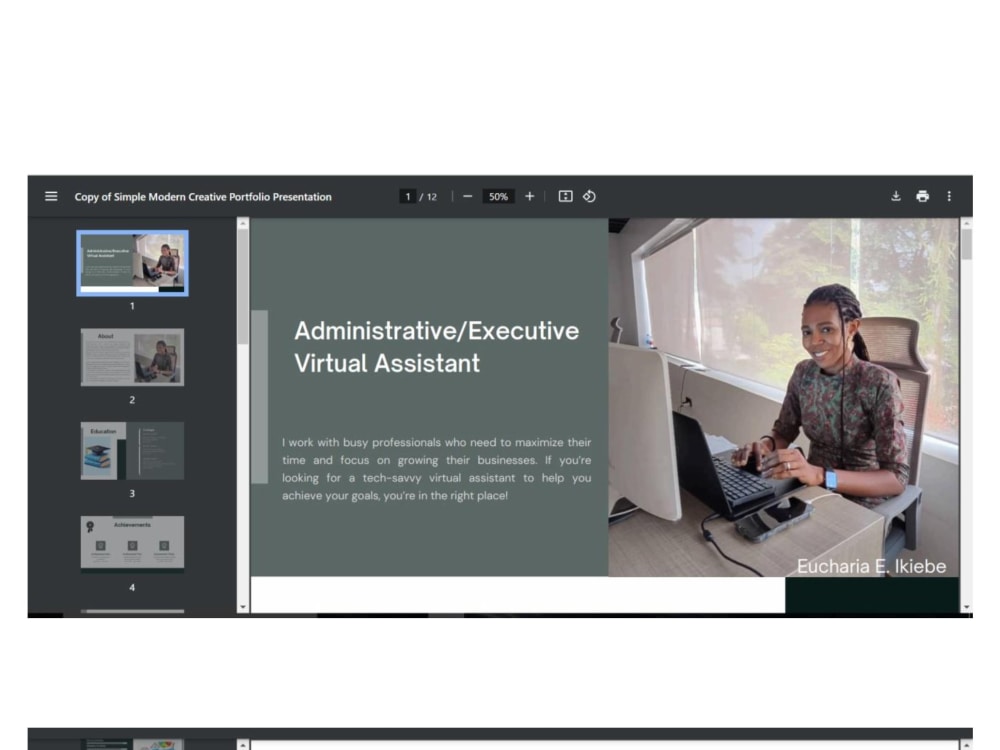Open the more actions menu
1000x750 pixels.
pos(949,196)
